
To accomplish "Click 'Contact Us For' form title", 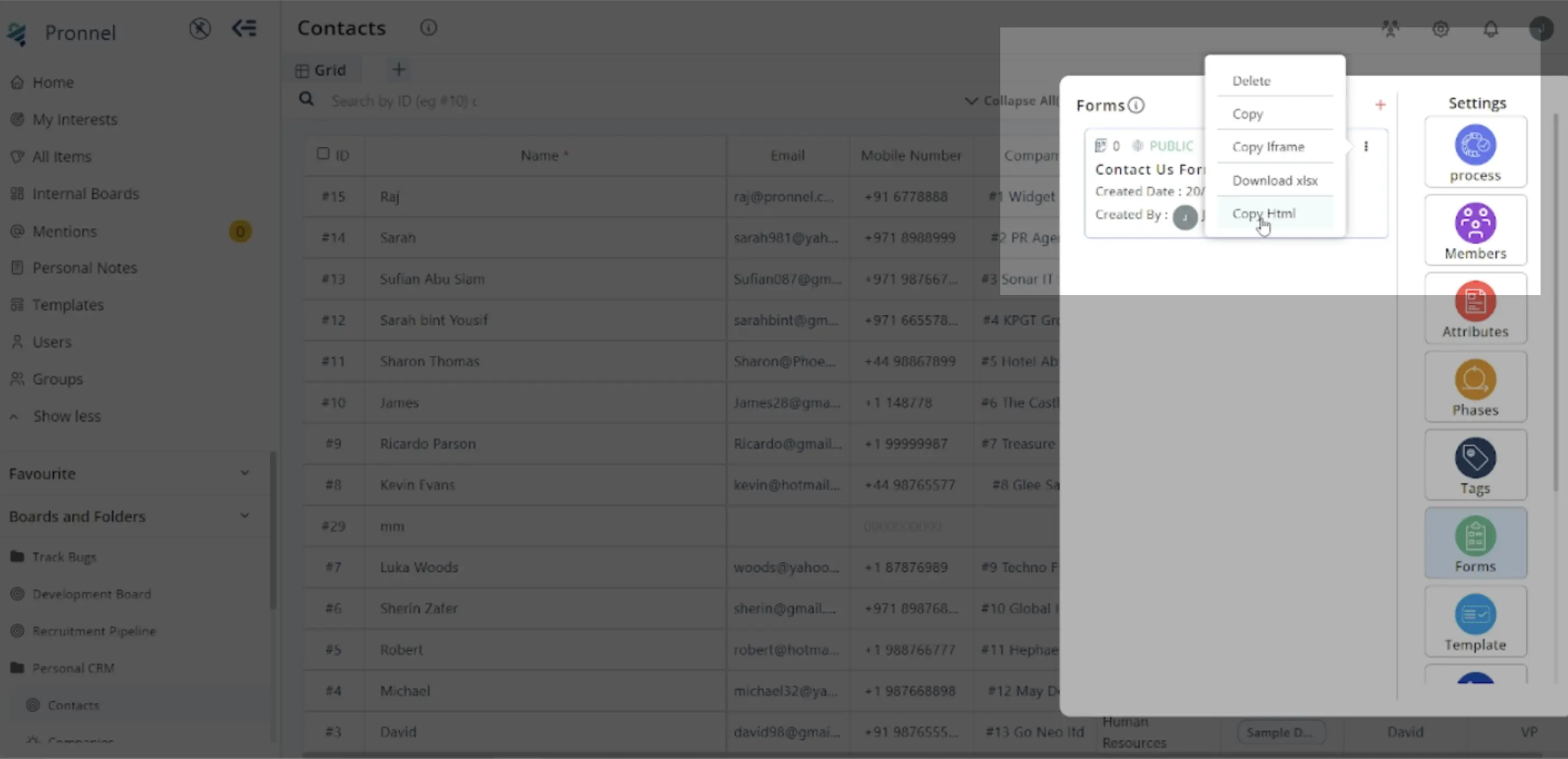I will tap(1149, 169).
